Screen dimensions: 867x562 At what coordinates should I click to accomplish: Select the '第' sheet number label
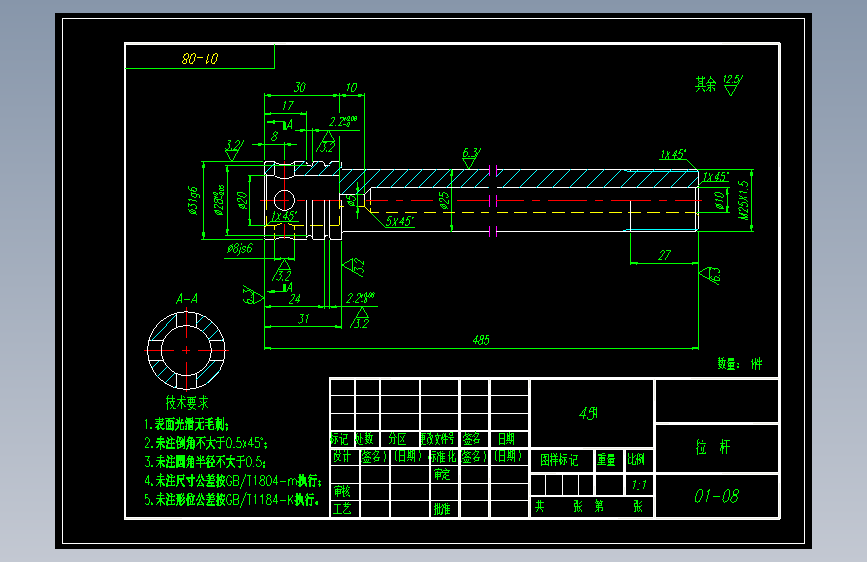point(599,506)
